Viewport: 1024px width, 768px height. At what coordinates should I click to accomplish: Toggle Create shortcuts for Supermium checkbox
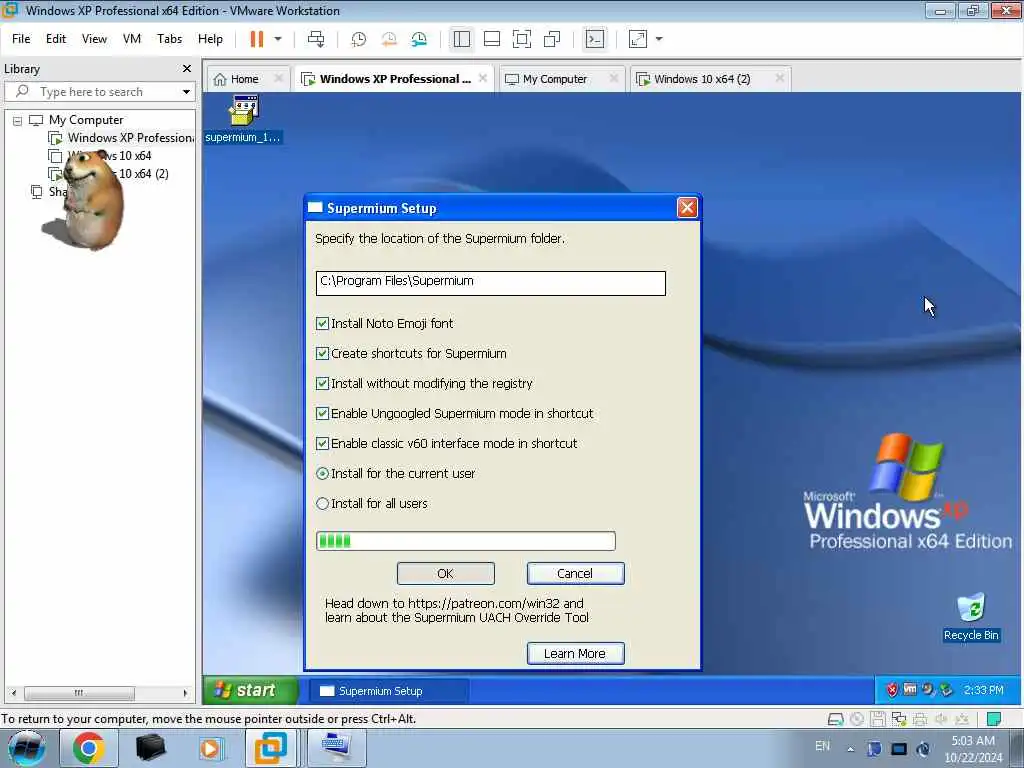click(322, 353)
